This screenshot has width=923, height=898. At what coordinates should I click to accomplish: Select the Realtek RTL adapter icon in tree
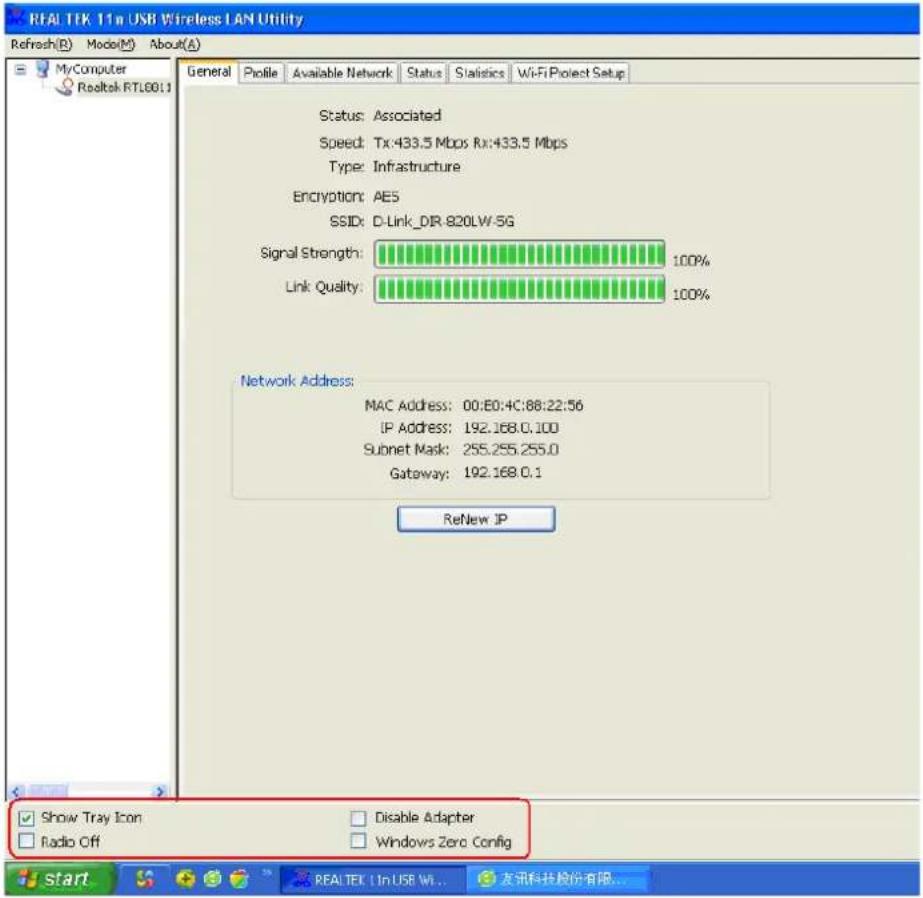tap(65, 87)
